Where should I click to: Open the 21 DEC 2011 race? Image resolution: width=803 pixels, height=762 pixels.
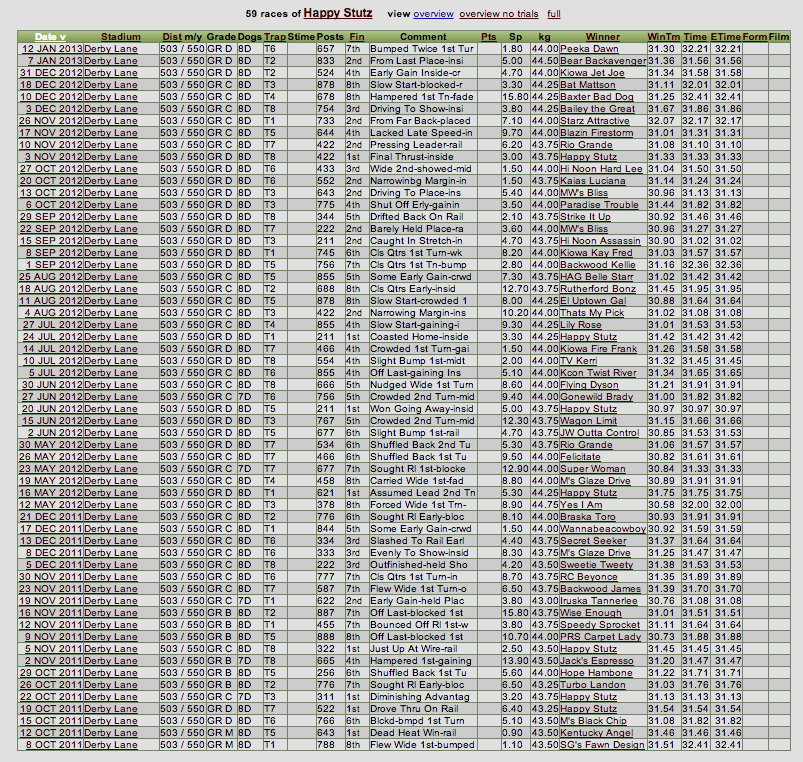coord(51,517)
